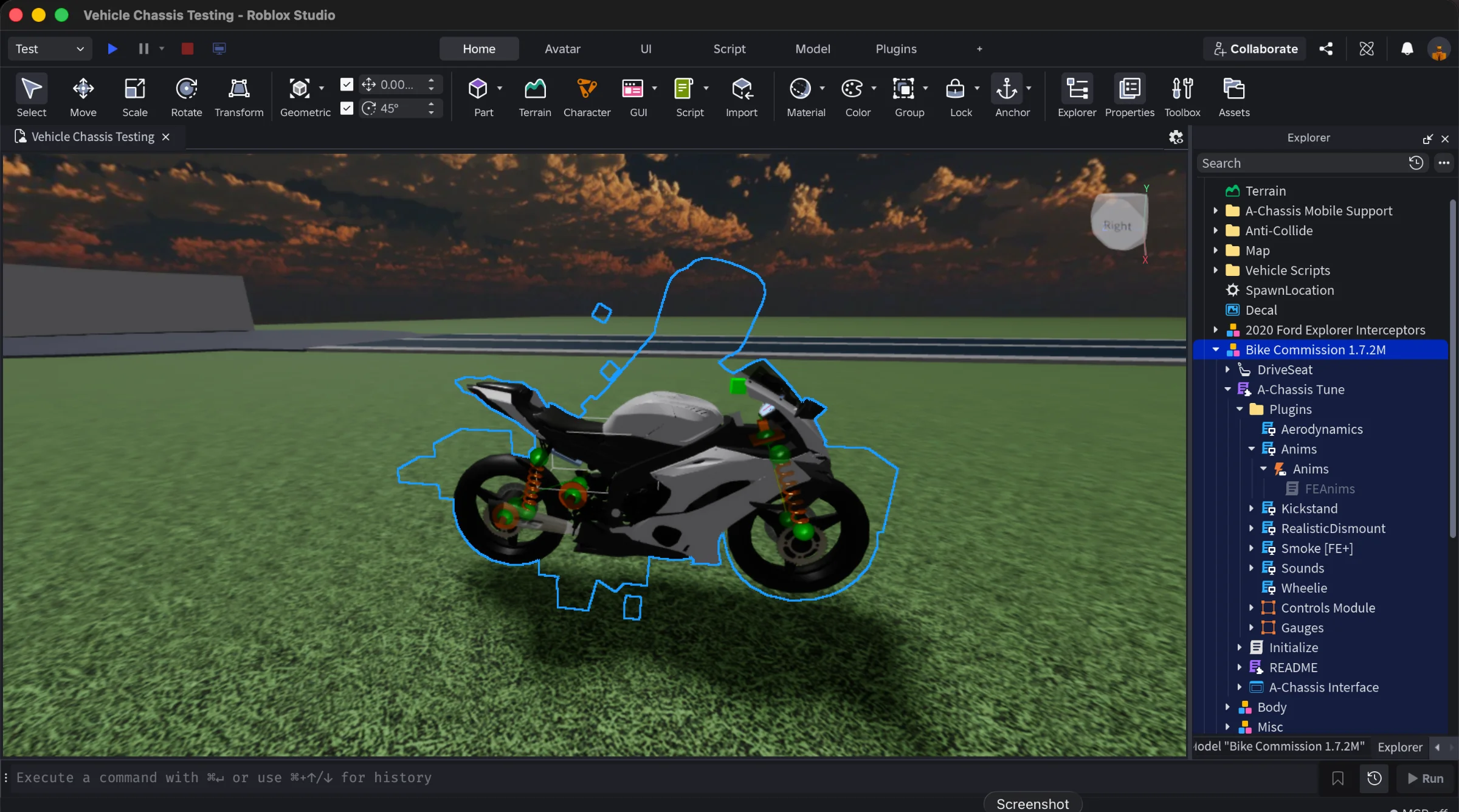
Task: Open the Plugins tab
Action: tap(896, 49)
